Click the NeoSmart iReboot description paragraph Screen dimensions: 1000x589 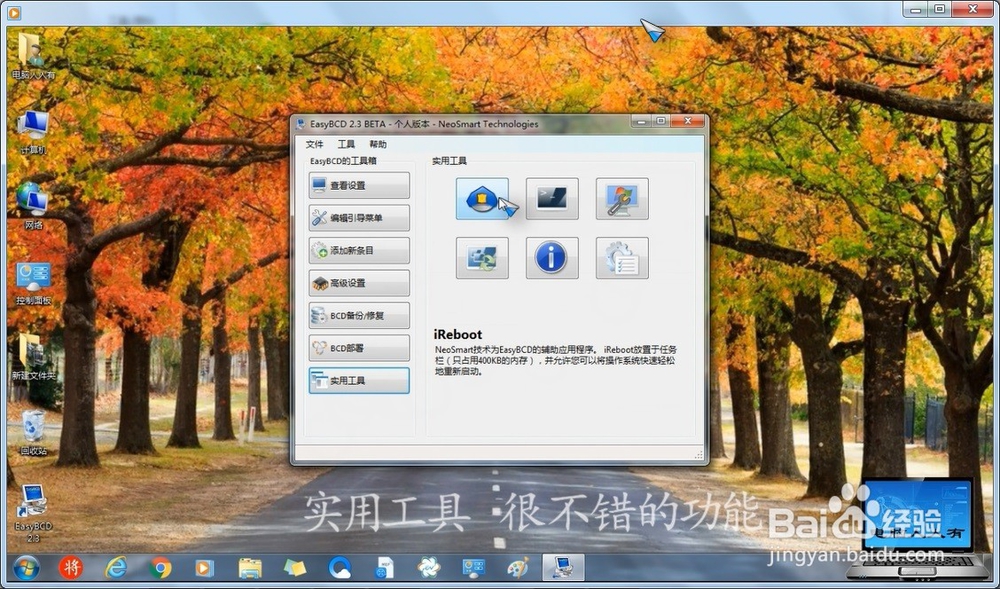click(x=556, y=360)
